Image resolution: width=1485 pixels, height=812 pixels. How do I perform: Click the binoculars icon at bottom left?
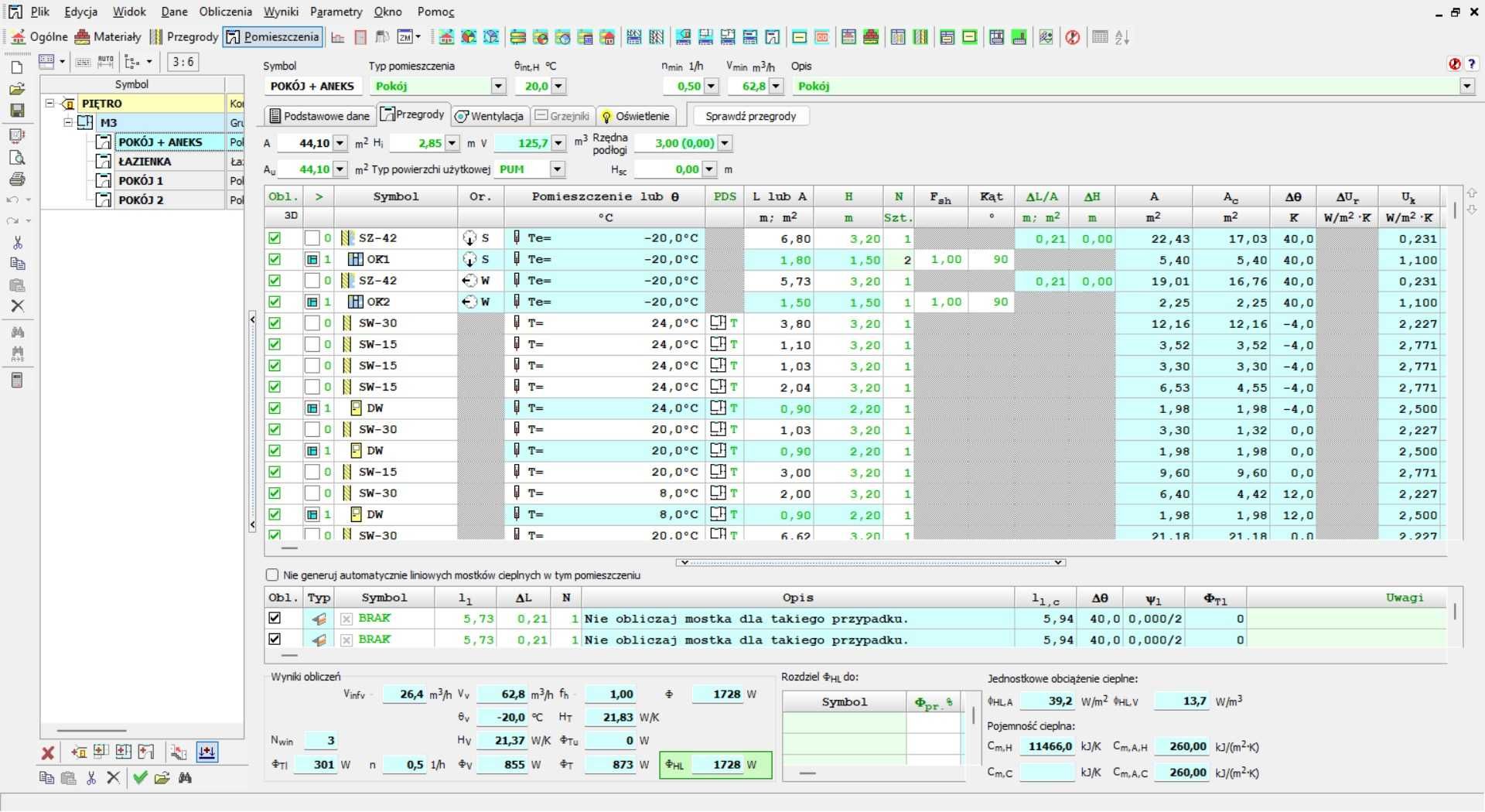coord(185,778)
